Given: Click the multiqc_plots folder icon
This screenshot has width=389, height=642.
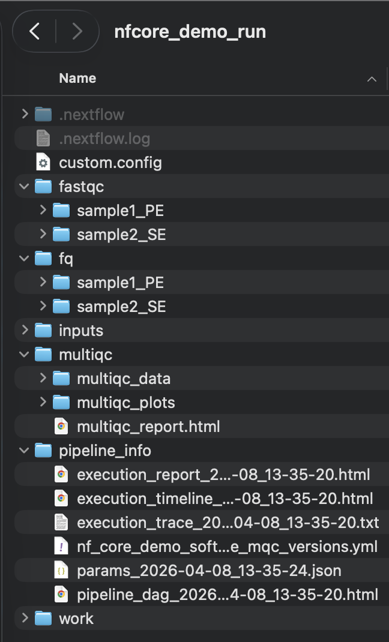Looking at the screenshot, I should click(x=61, y=402).
